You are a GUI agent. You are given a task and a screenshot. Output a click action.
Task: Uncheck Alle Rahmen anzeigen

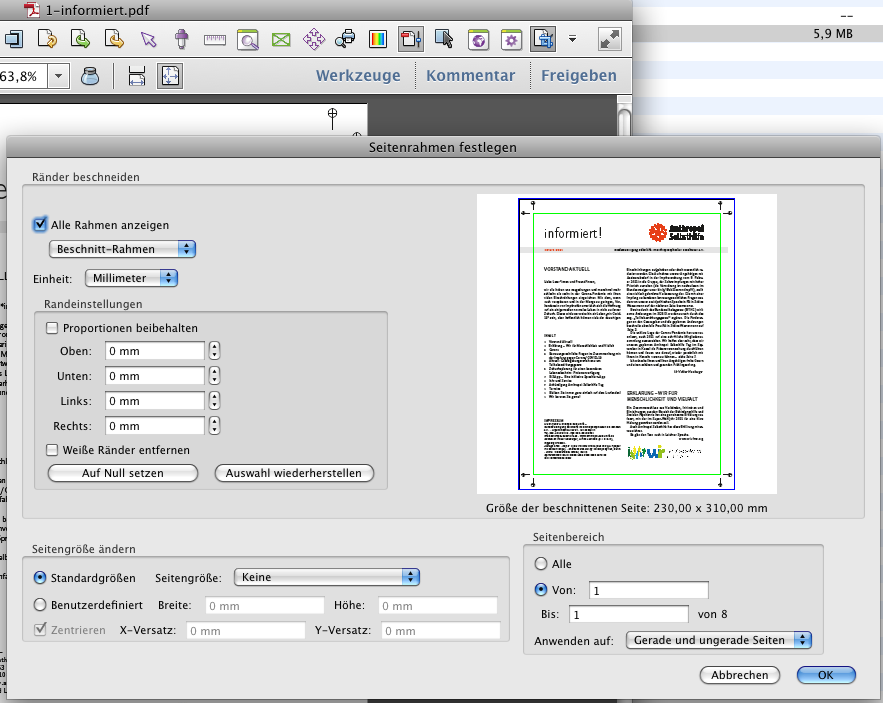click(40, 224)
